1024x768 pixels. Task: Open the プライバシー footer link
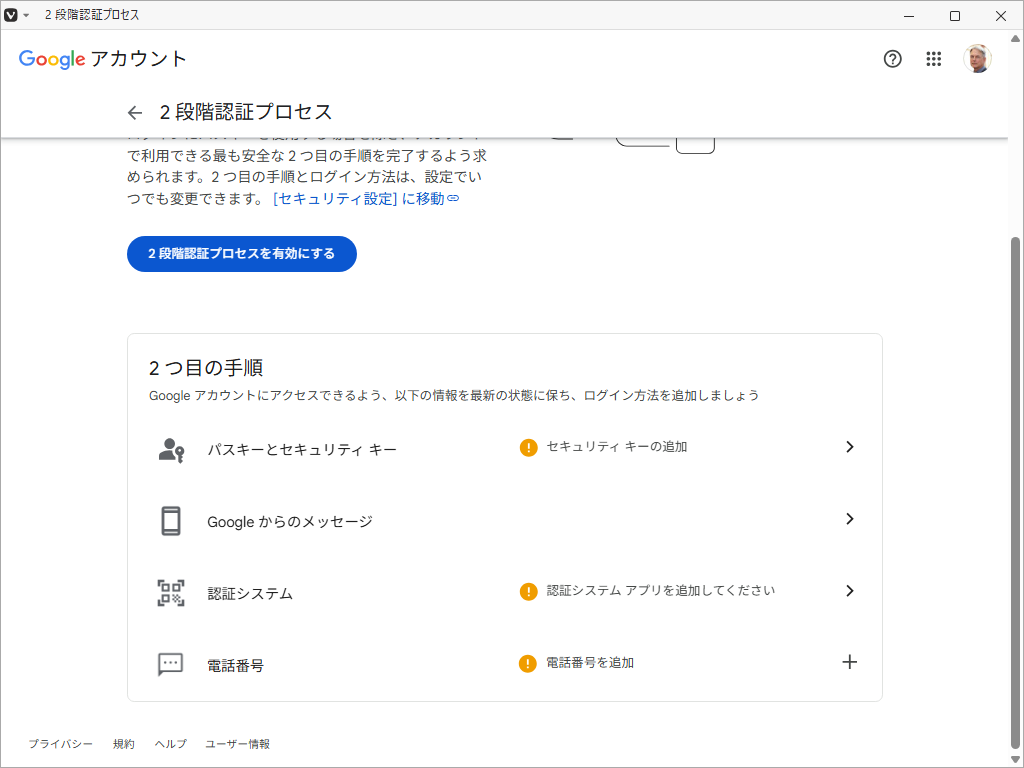60,744
